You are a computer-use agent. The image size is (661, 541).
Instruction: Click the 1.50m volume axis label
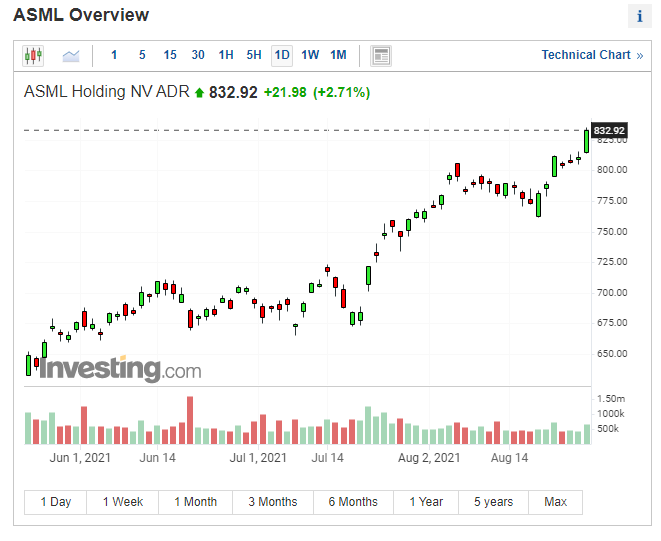click(611, 398)
